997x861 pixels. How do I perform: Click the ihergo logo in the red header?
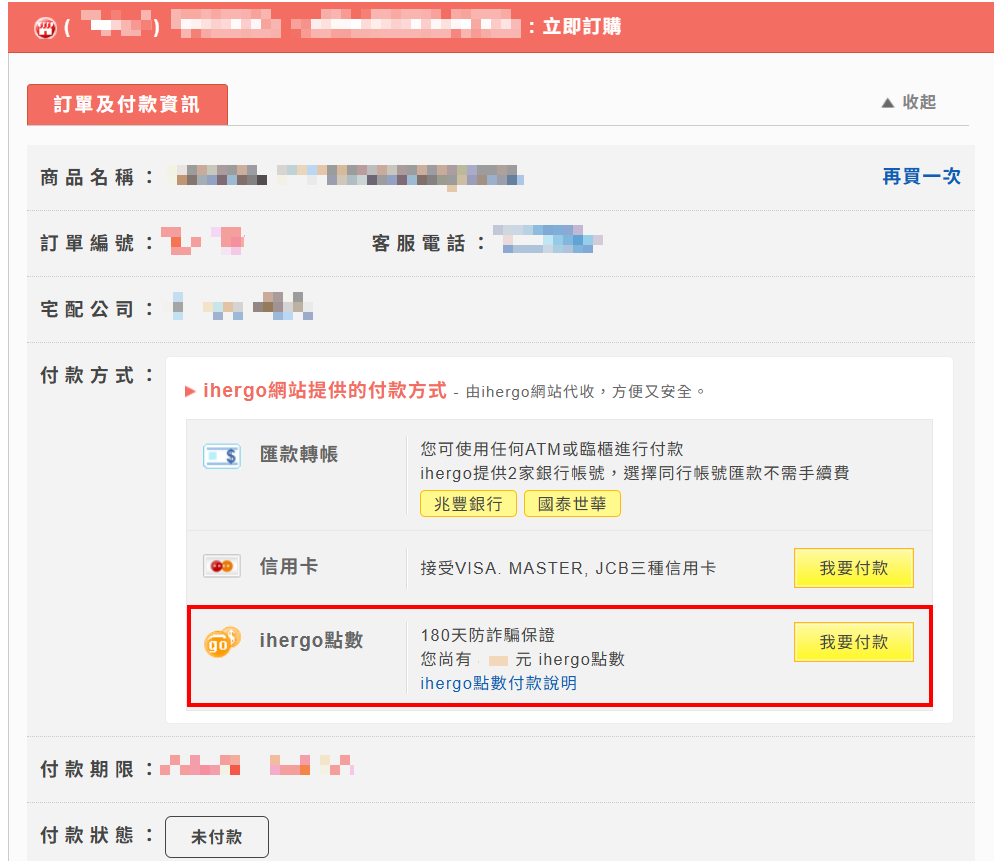coord(42,27)
